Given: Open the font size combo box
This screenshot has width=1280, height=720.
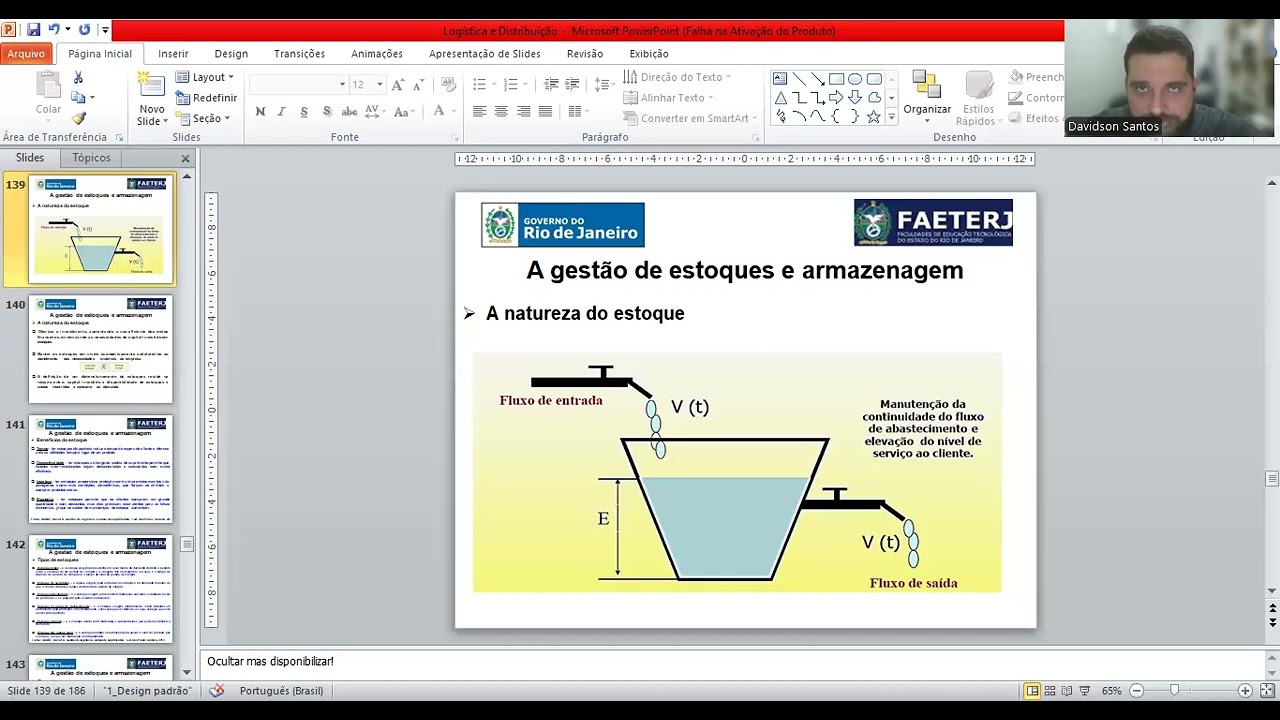Looking at the screenshot, I should pos(368,85).
